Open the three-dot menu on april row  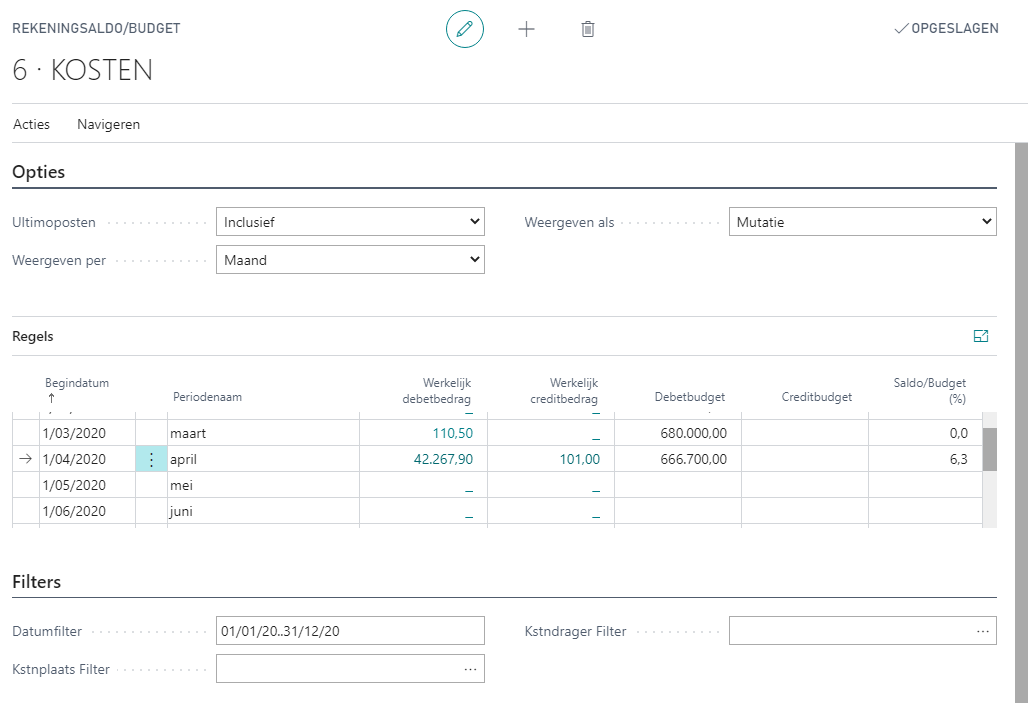(151, 460)
